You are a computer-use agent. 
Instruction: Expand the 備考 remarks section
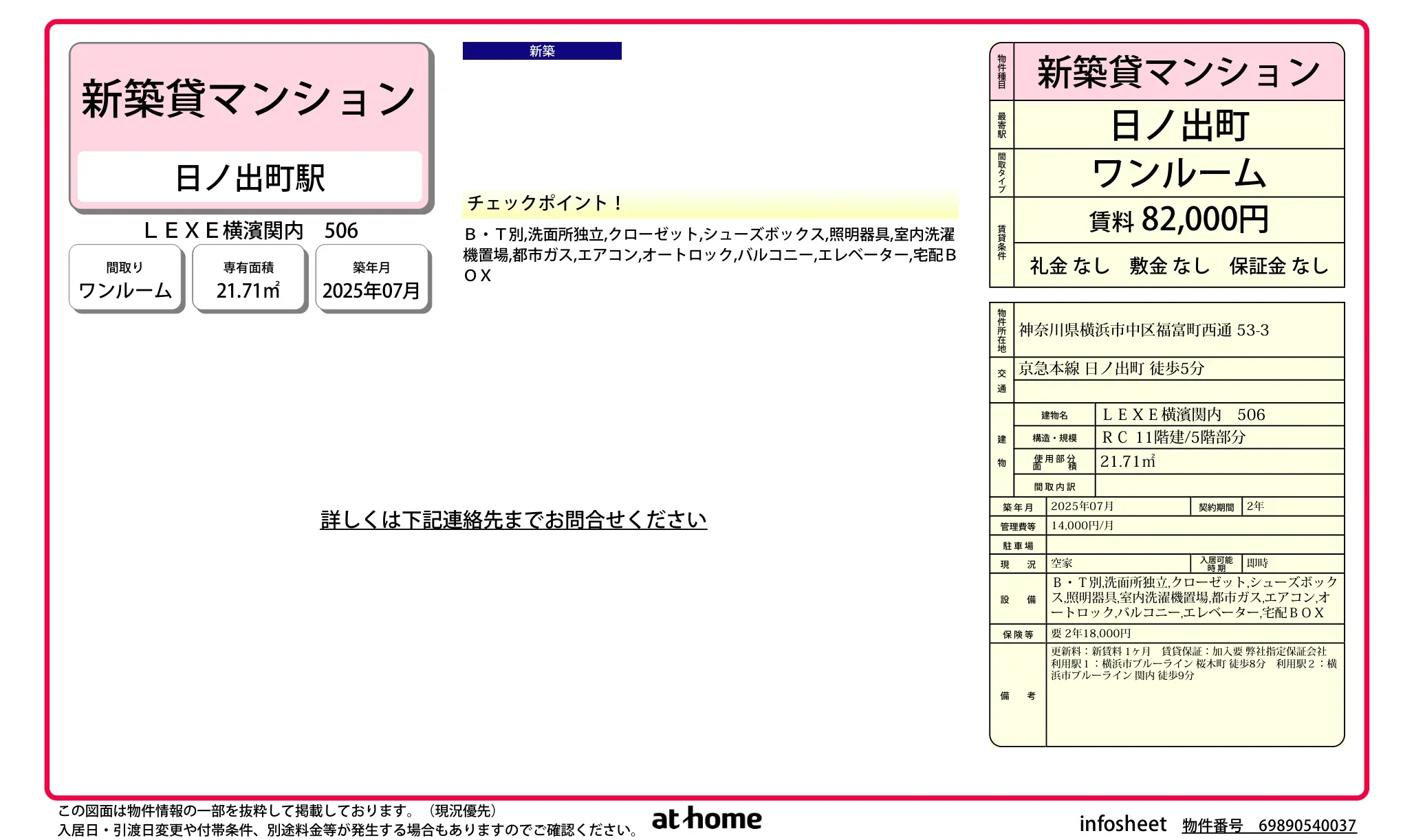pos(1018,696)
